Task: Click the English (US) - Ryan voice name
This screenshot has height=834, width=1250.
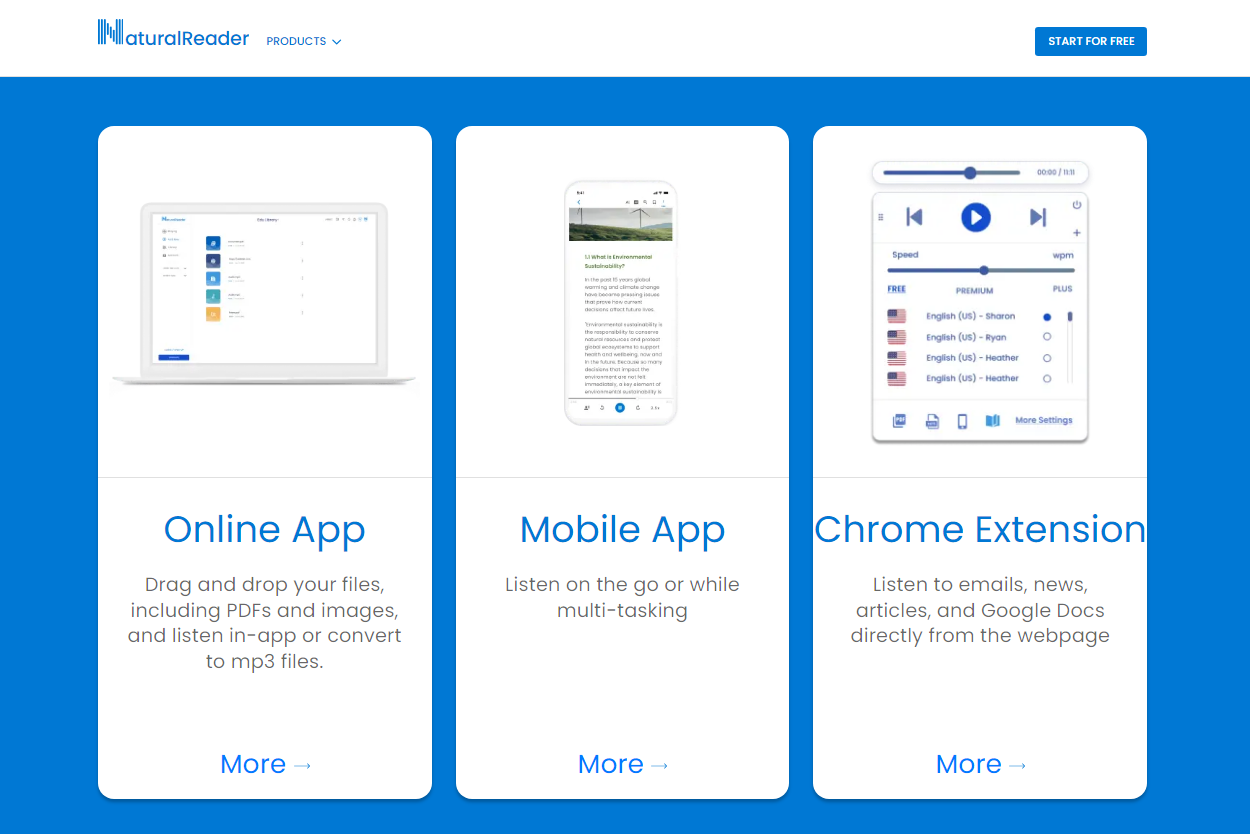Action: pyautogui.click(x=966, y=337)
